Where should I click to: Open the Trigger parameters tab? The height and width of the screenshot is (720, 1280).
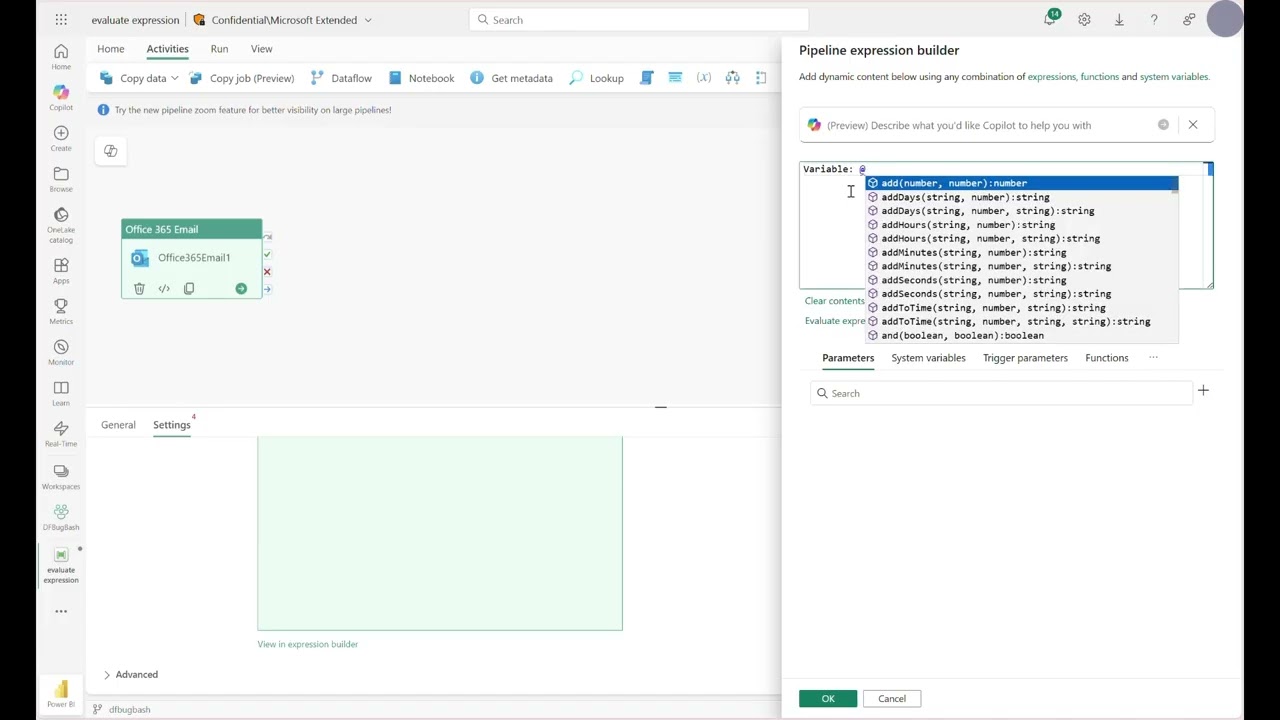(1025, 357)
